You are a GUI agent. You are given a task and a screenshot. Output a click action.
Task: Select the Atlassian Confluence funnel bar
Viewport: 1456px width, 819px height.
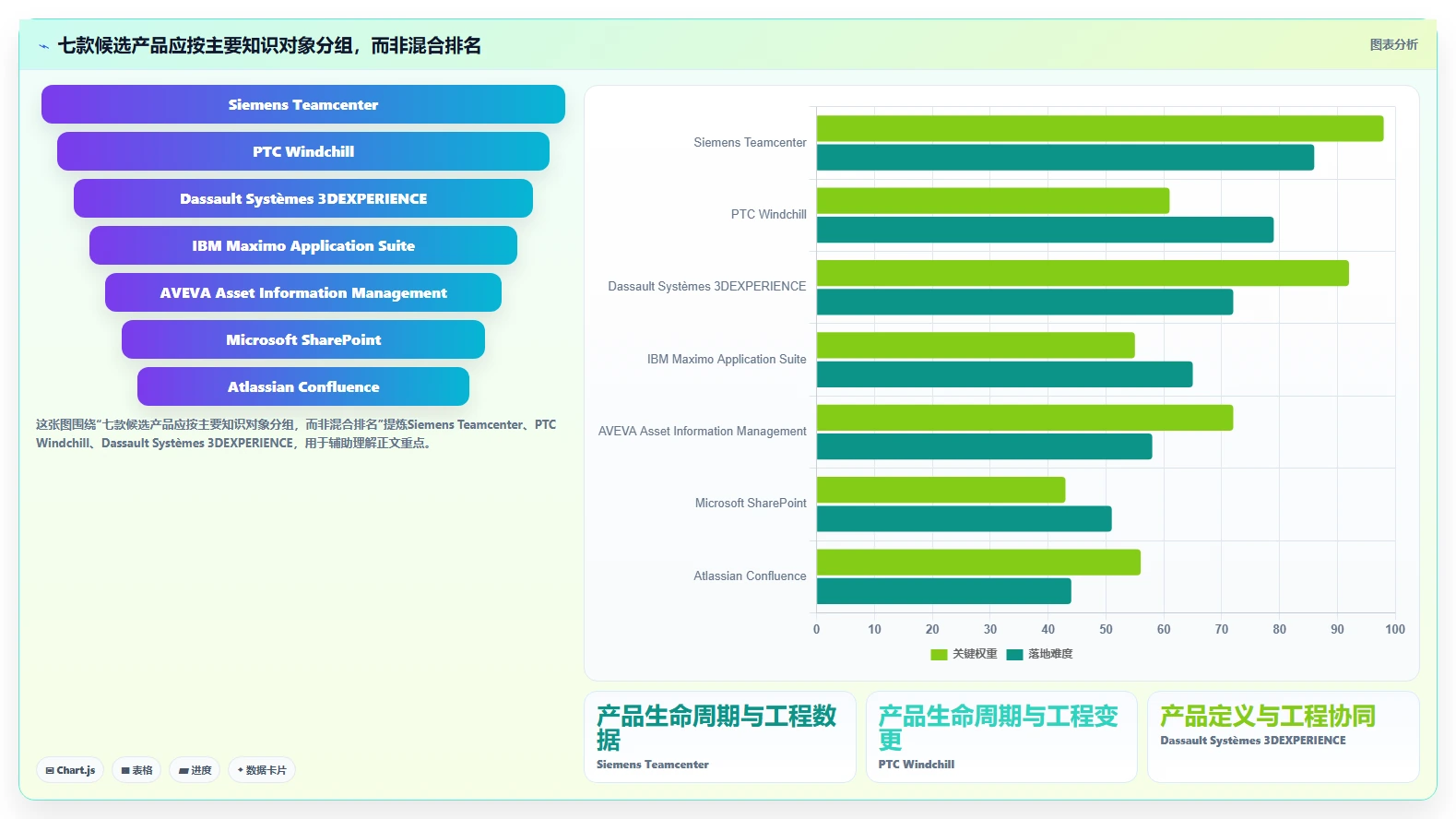point(303,386)
